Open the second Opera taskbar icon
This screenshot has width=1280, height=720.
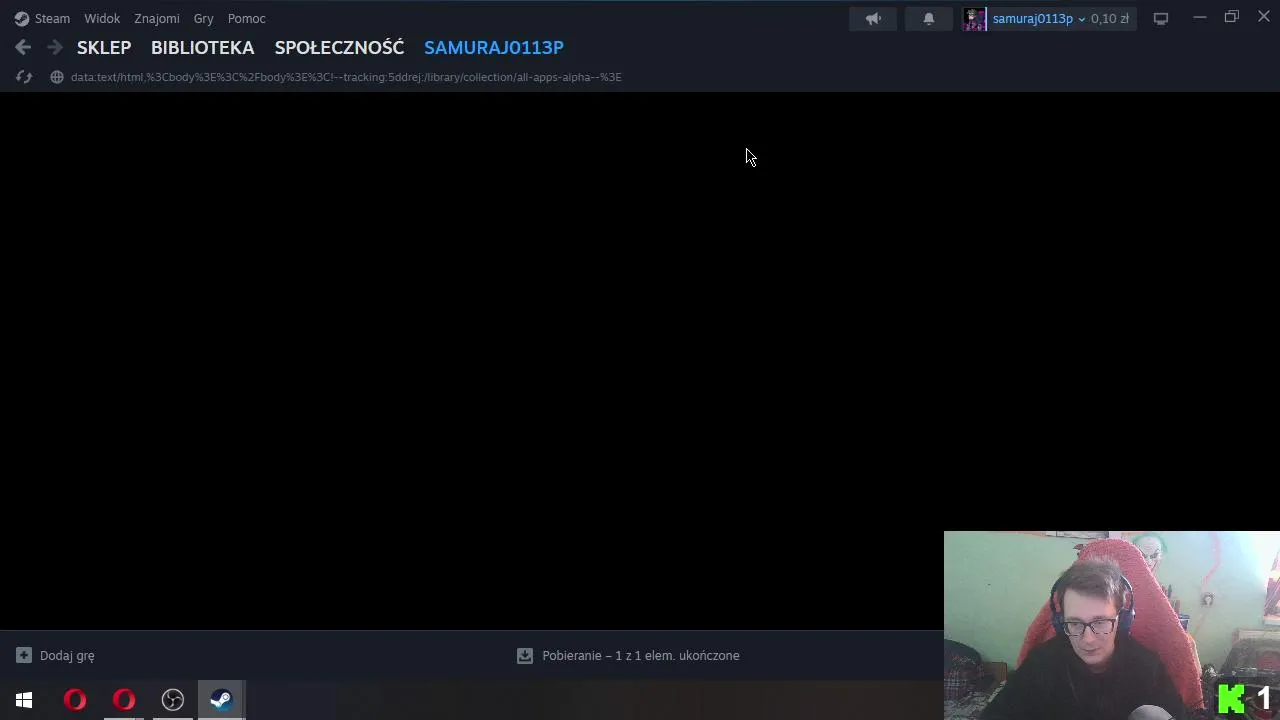pos(124,700)
